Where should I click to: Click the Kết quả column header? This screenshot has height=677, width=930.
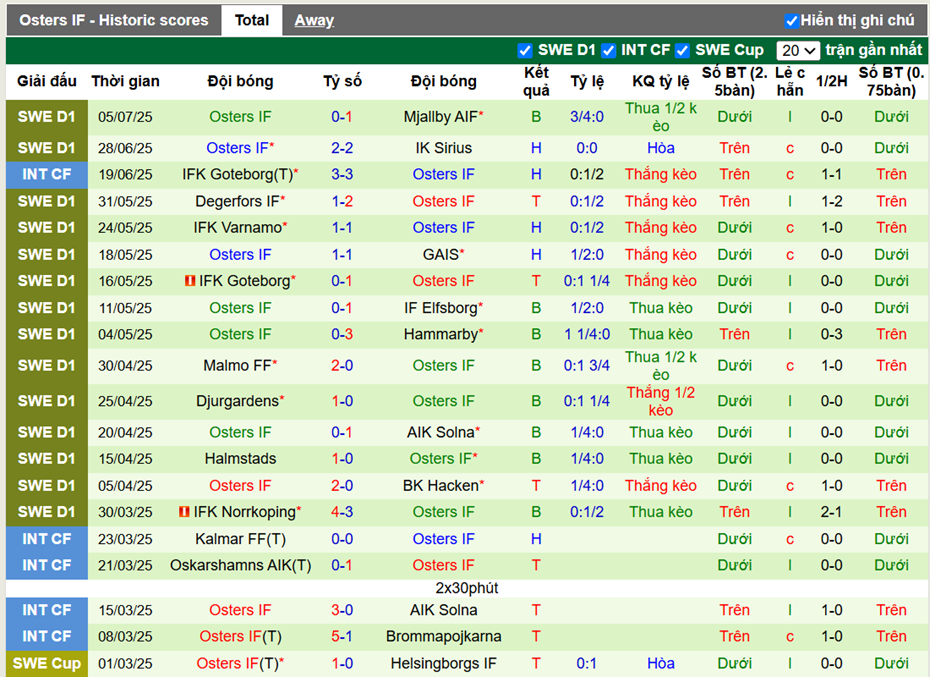tap(536, 81)
